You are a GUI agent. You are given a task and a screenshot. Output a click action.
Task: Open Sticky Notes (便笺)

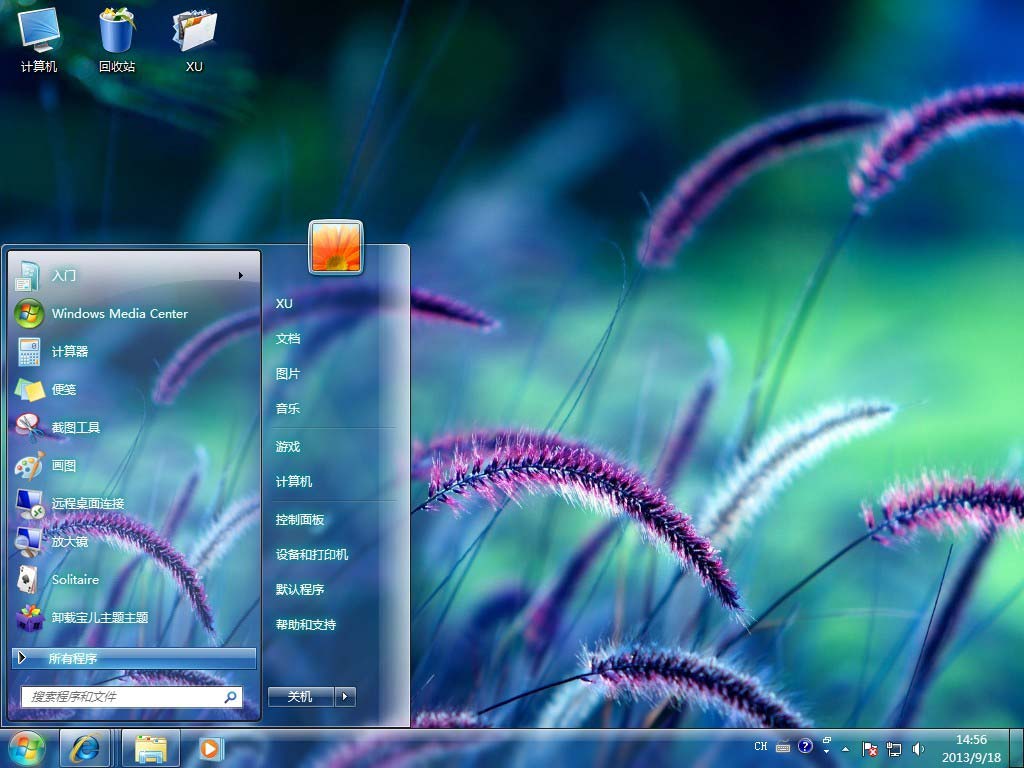(x=64, y=389)
